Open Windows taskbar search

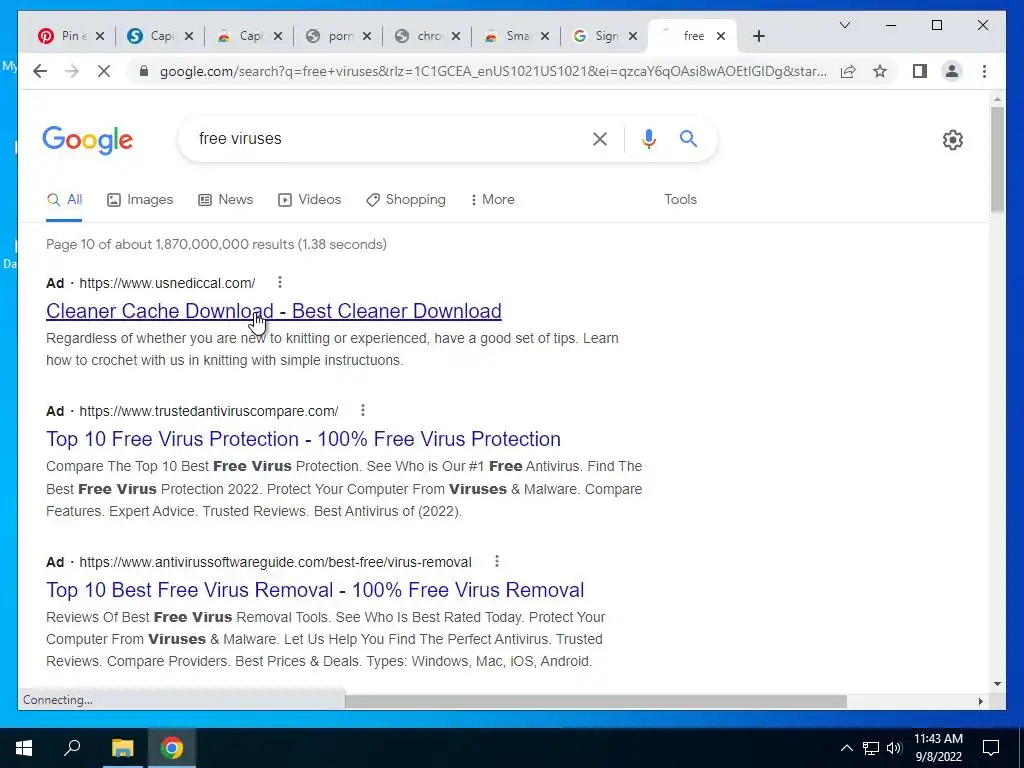point(72,748)
